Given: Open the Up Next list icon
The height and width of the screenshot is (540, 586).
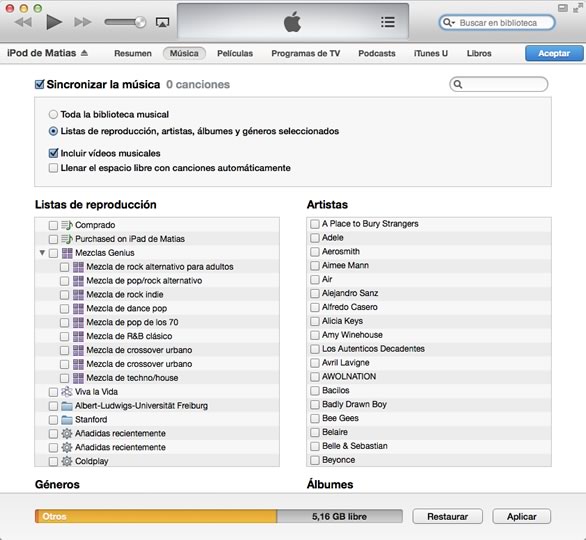Looking at the screenshot, I should [388, 22].
